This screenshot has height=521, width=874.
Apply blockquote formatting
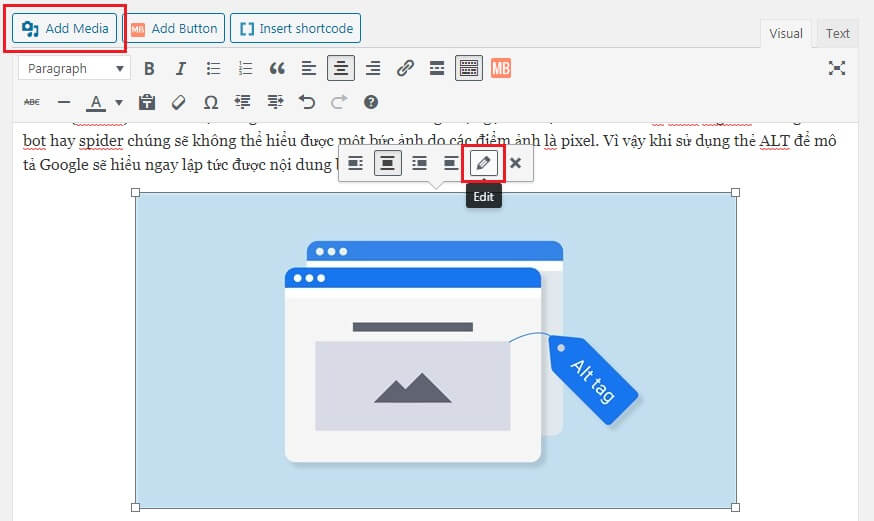click(277, 69)
